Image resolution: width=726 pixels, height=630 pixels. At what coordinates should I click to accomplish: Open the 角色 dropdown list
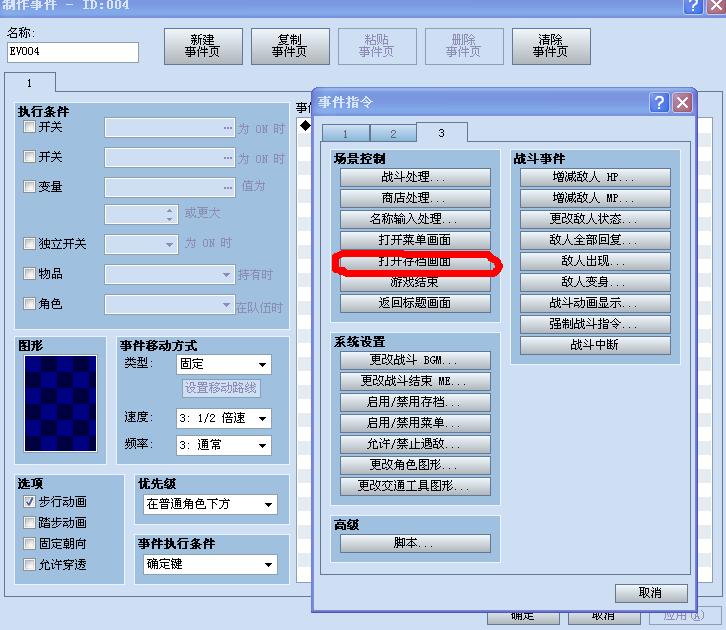click(x=169, y=305)
